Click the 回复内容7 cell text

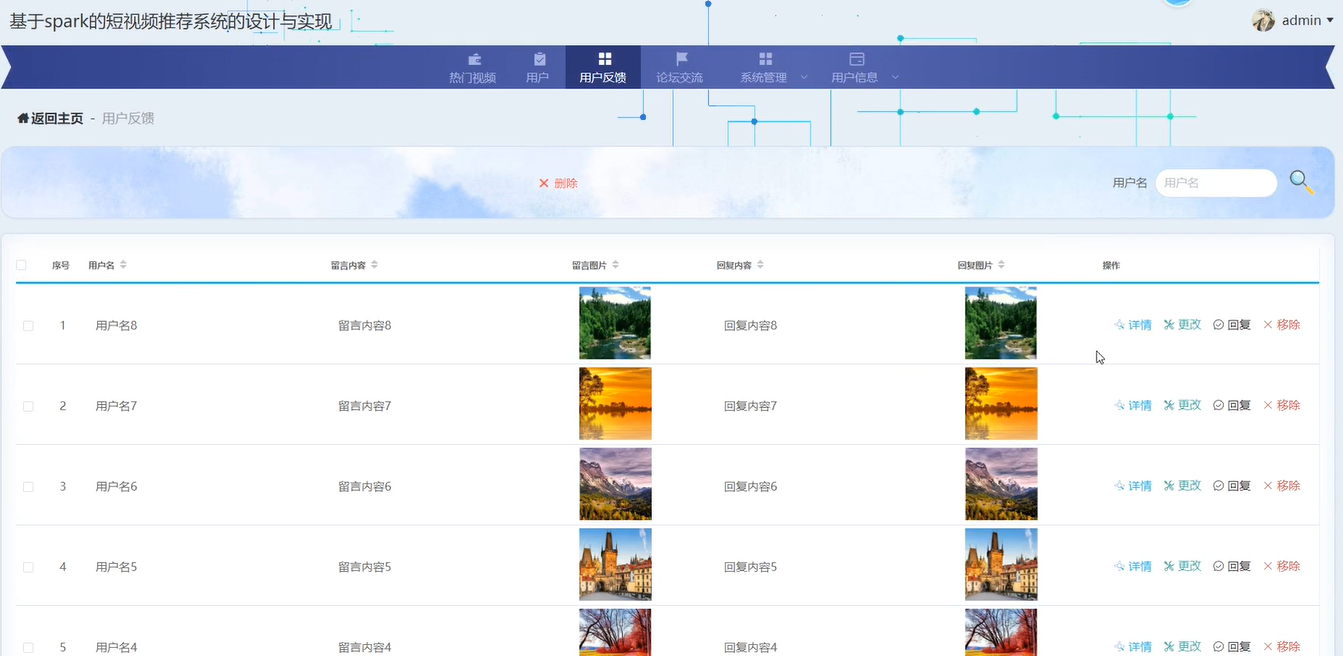(751, 406)
